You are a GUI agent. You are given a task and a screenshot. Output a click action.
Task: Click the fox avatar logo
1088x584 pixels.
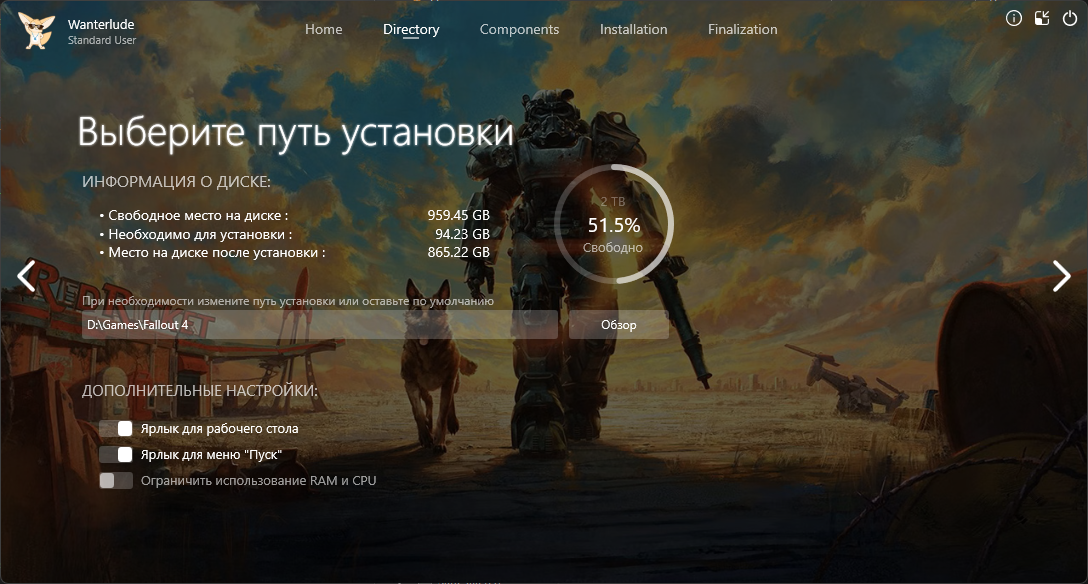(x=36, y=31)
